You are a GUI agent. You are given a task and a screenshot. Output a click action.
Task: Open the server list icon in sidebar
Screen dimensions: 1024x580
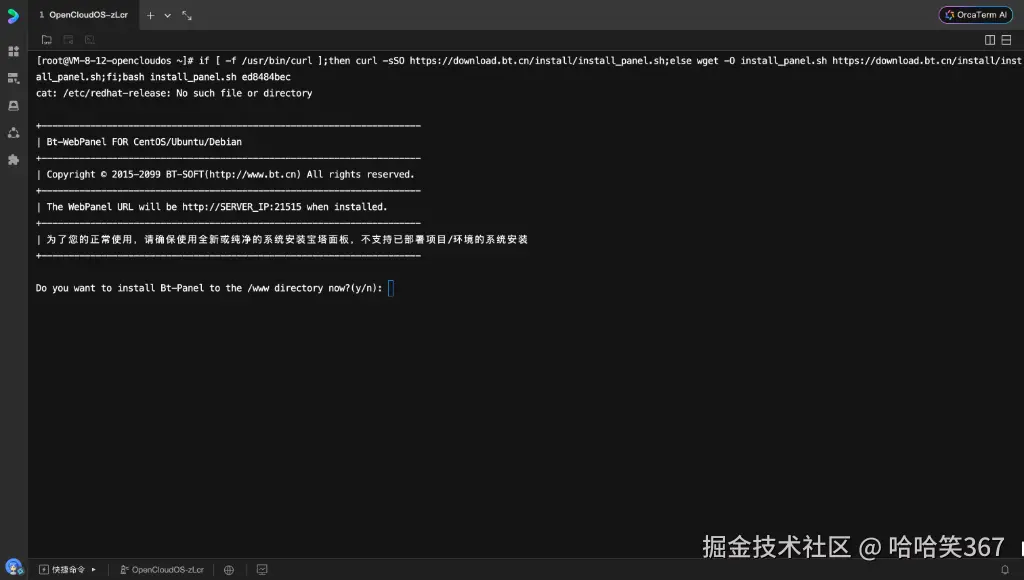13,78
